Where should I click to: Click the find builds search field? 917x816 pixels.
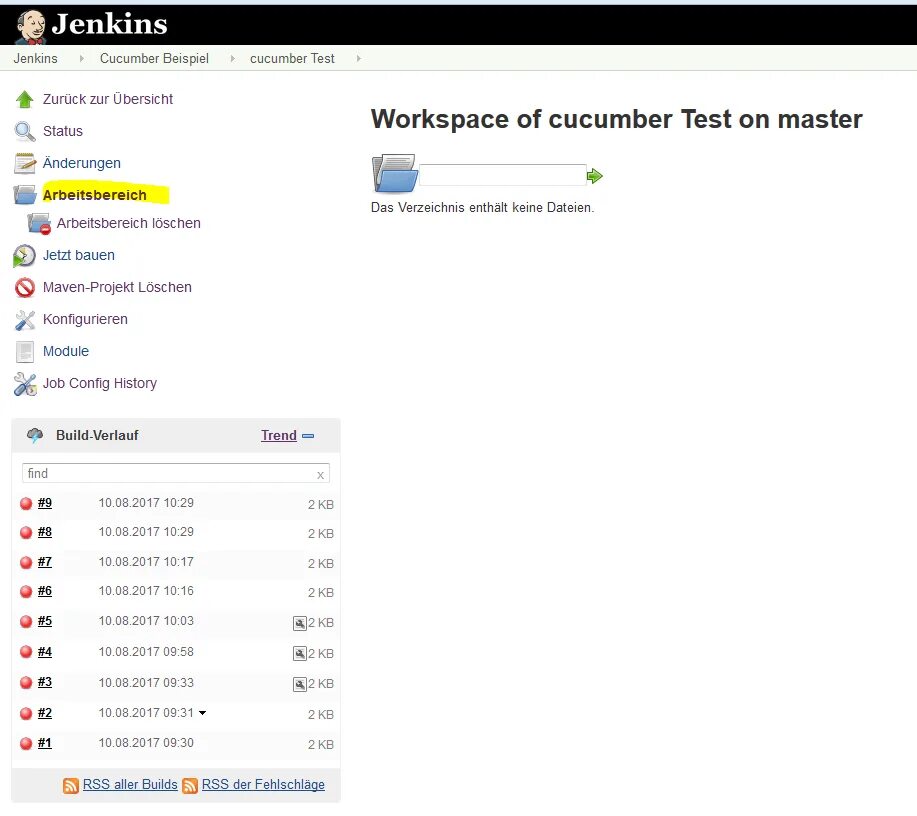tap(175, 473)
